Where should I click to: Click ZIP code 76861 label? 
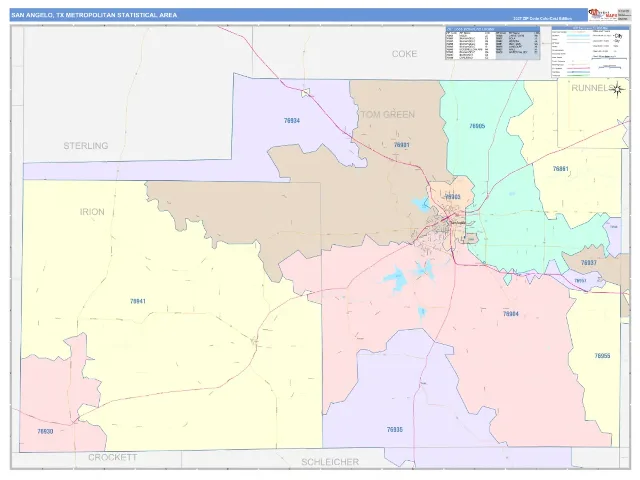tap(560, 169)
